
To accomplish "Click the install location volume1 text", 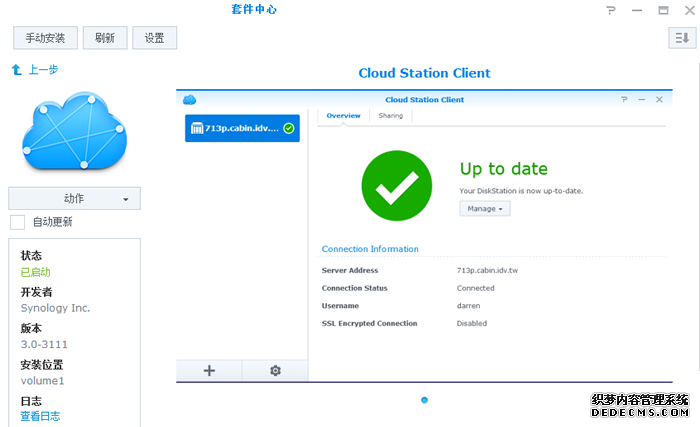I will tap(42, 381).
